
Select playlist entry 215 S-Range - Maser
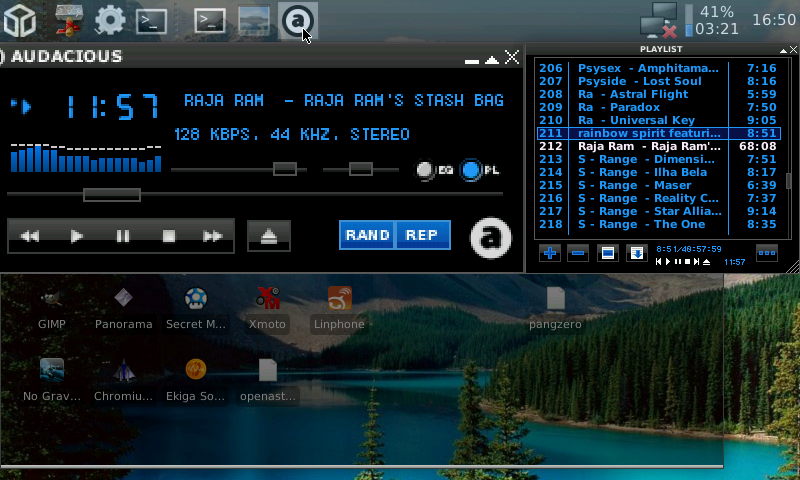pyautogui.click(x=658, y=186)
